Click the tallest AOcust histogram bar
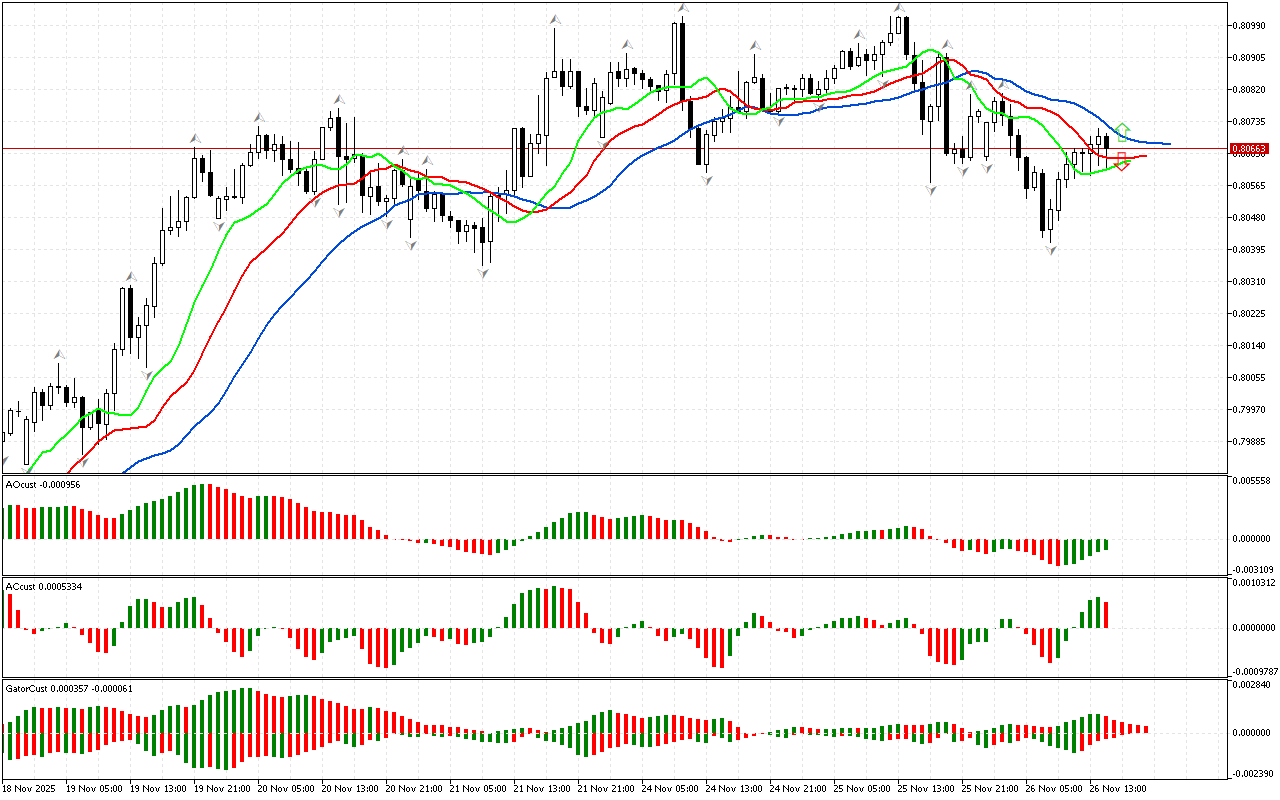 204,512
